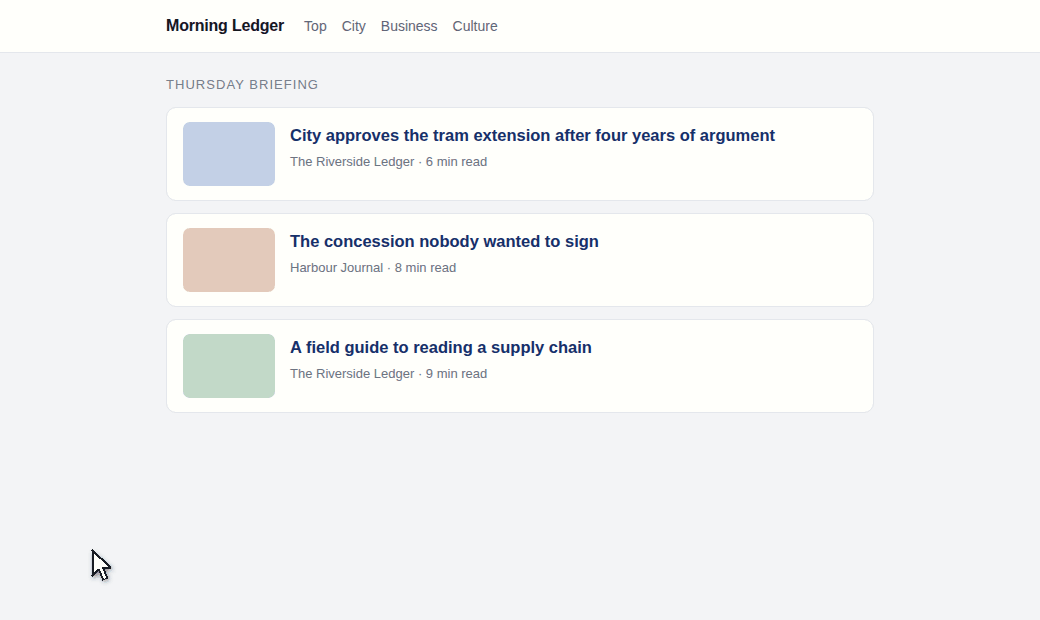Open the Culture section link

click(x=475, y=26)
